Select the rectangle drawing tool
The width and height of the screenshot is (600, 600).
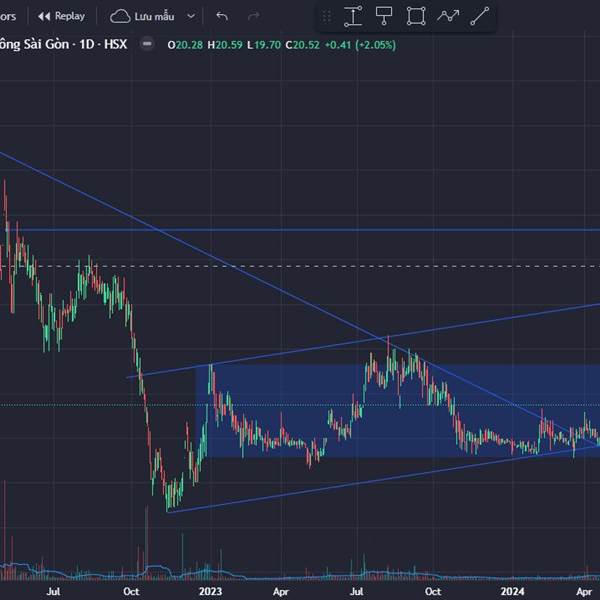pos(416,16)
